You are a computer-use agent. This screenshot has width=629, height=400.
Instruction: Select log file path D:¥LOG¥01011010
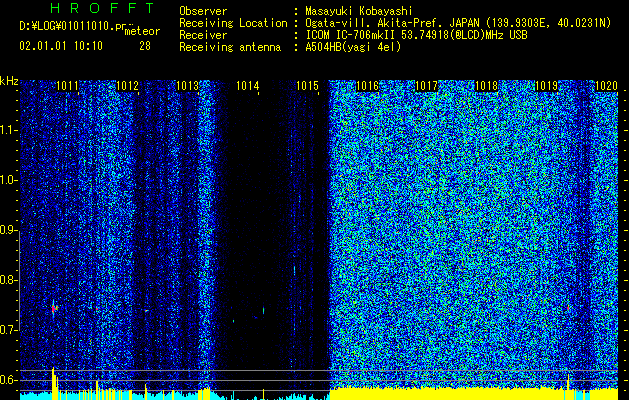[66, 26]
